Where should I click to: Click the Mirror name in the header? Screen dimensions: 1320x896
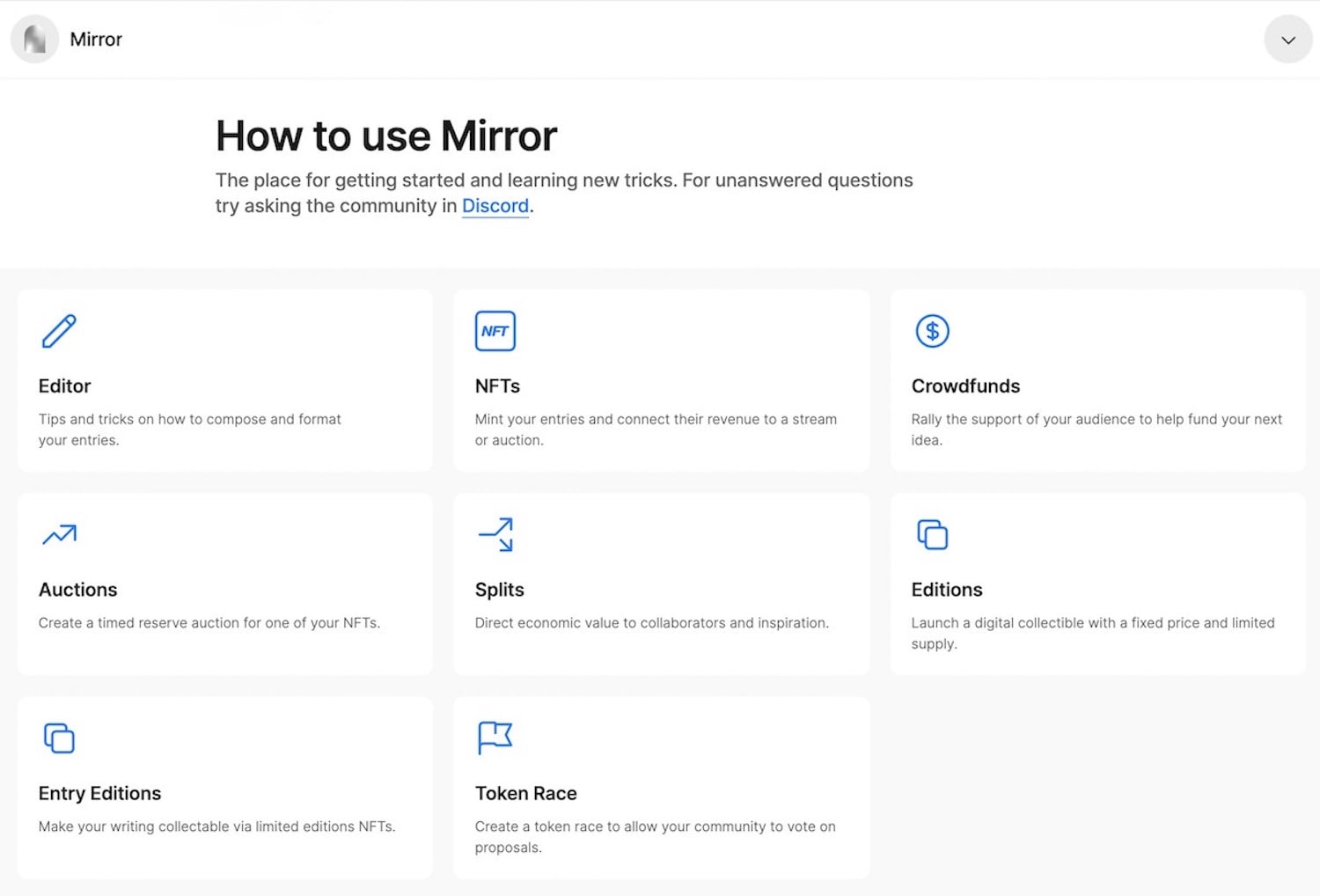tap(96, 40)
